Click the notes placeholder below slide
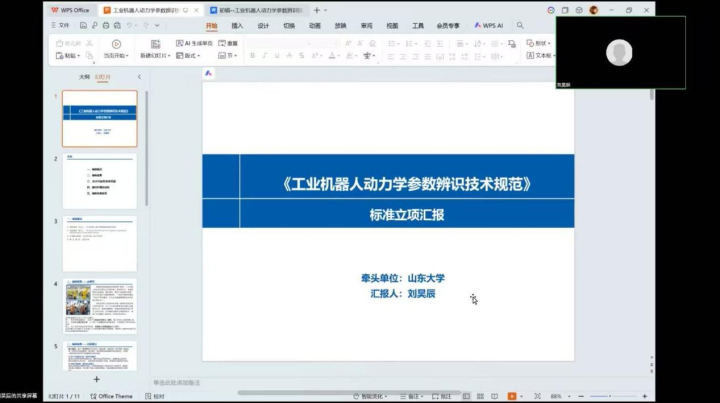 coord(177,382)
